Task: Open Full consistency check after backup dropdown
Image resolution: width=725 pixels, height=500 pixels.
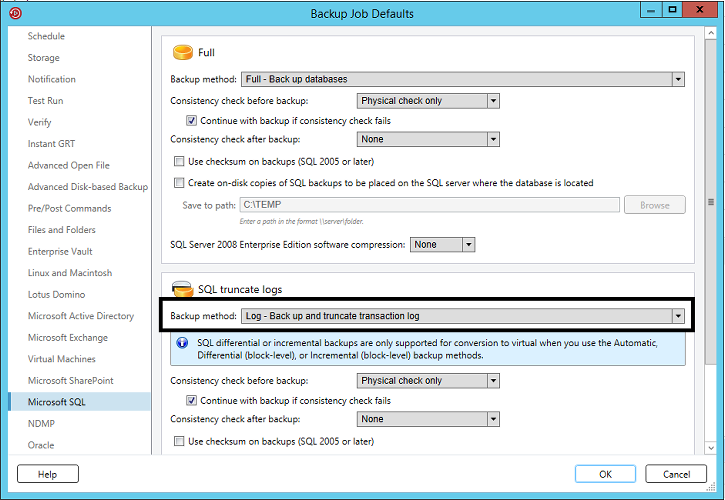Action: tap(428, 139)
